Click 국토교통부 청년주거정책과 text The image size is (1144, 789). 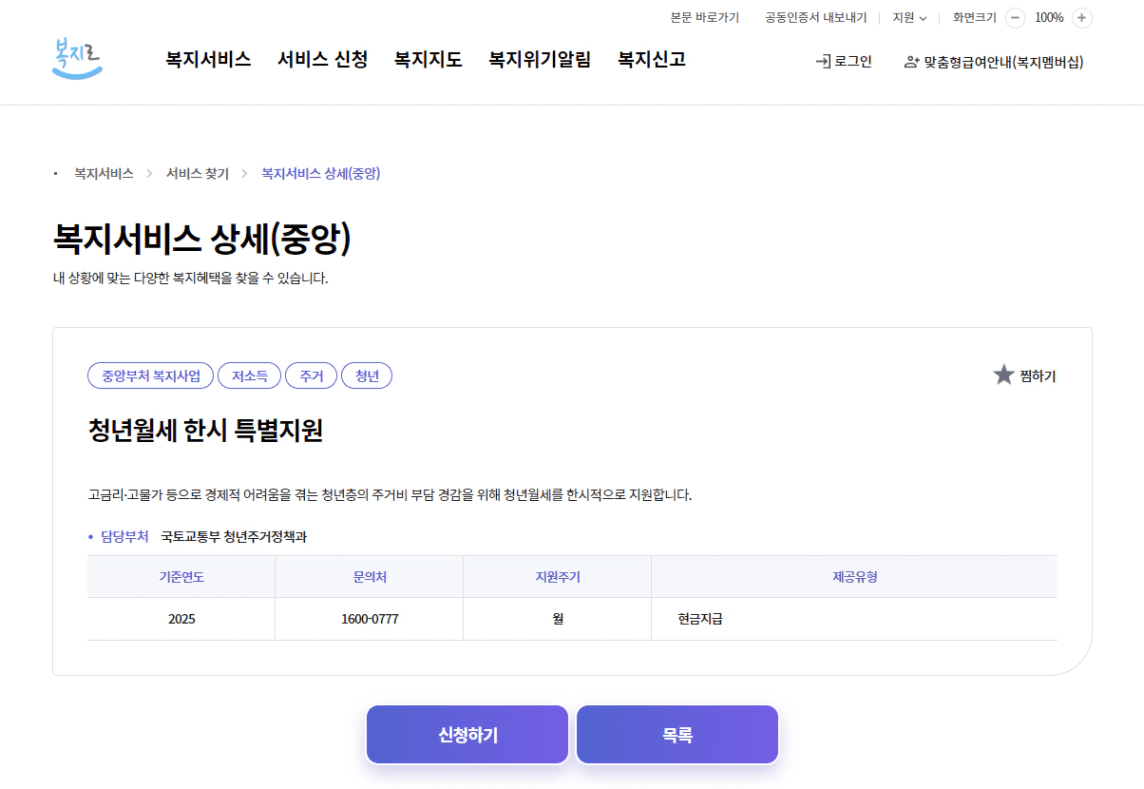(233, 537)
